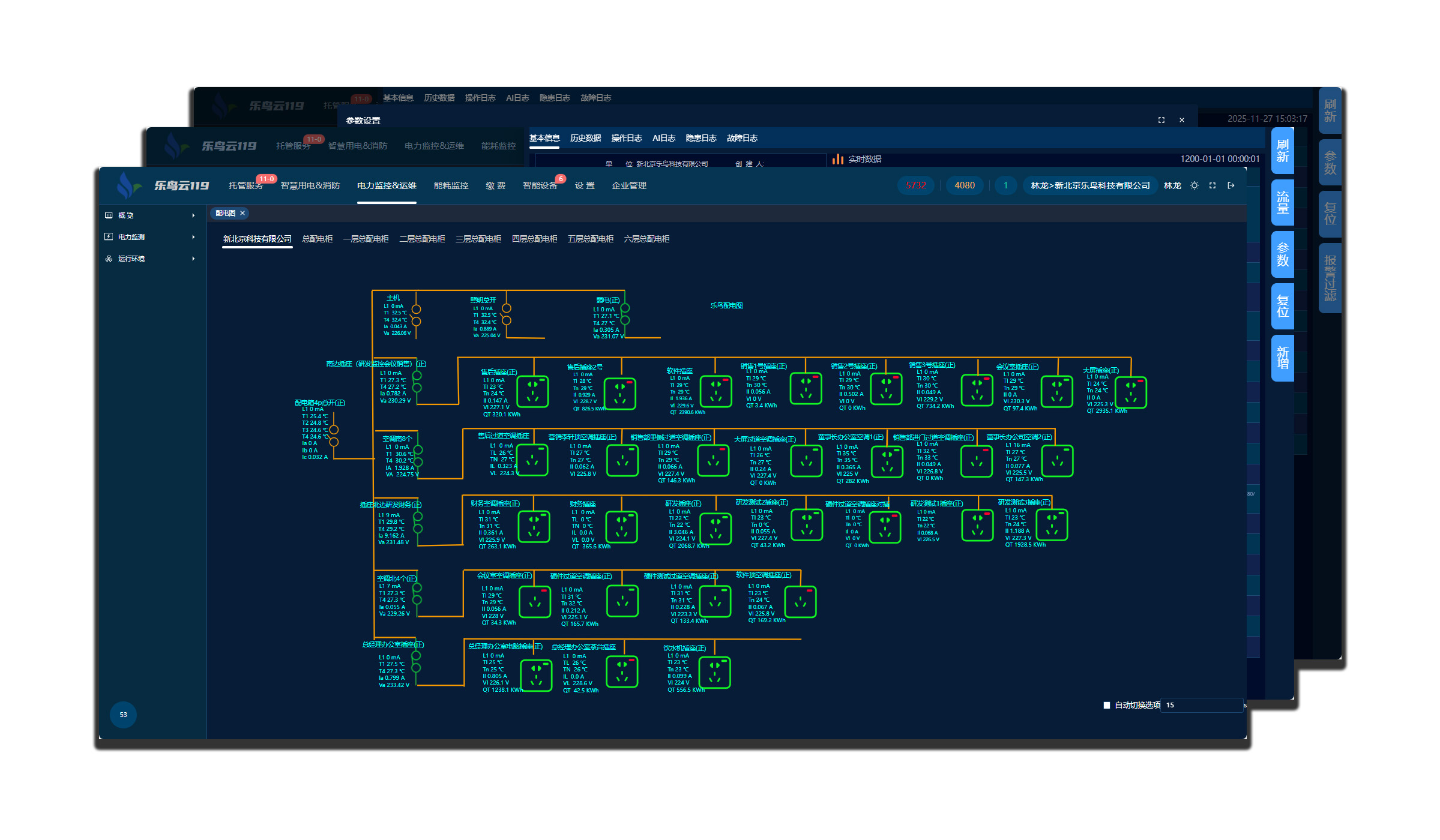Click the 刷新 side button

tap(1282, 151)
